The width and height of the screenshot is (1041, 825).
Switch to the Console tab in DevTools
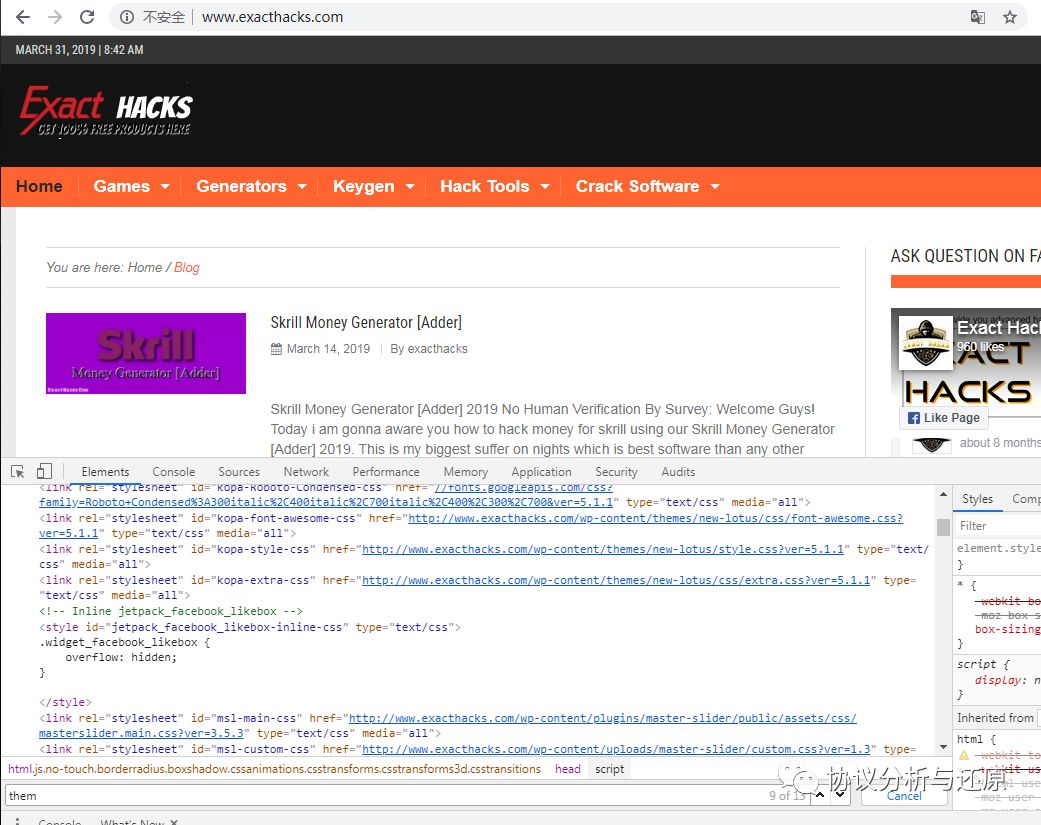(x=173, y=472)
